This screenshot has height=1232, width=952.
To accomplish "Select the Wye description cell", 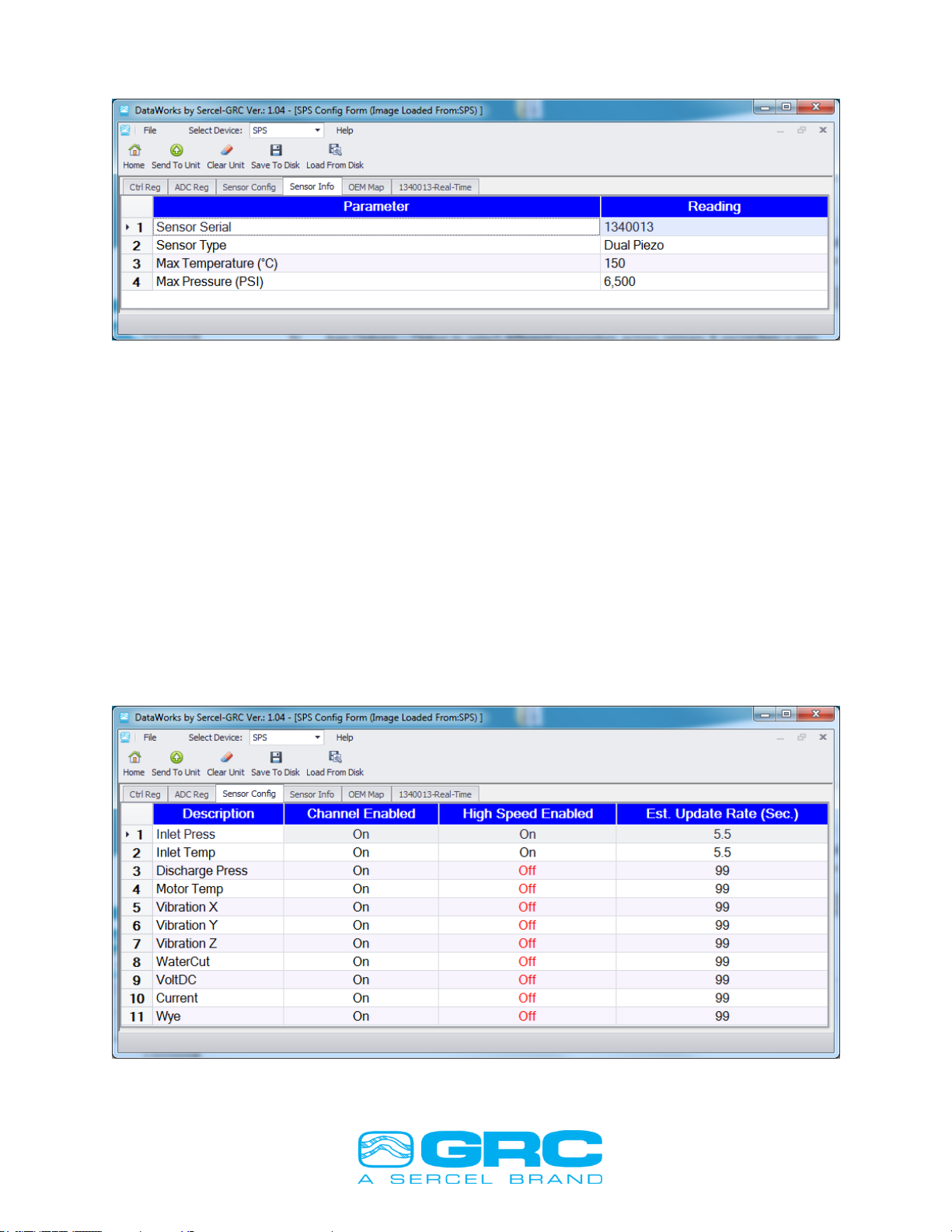I will pos(218,1016).
